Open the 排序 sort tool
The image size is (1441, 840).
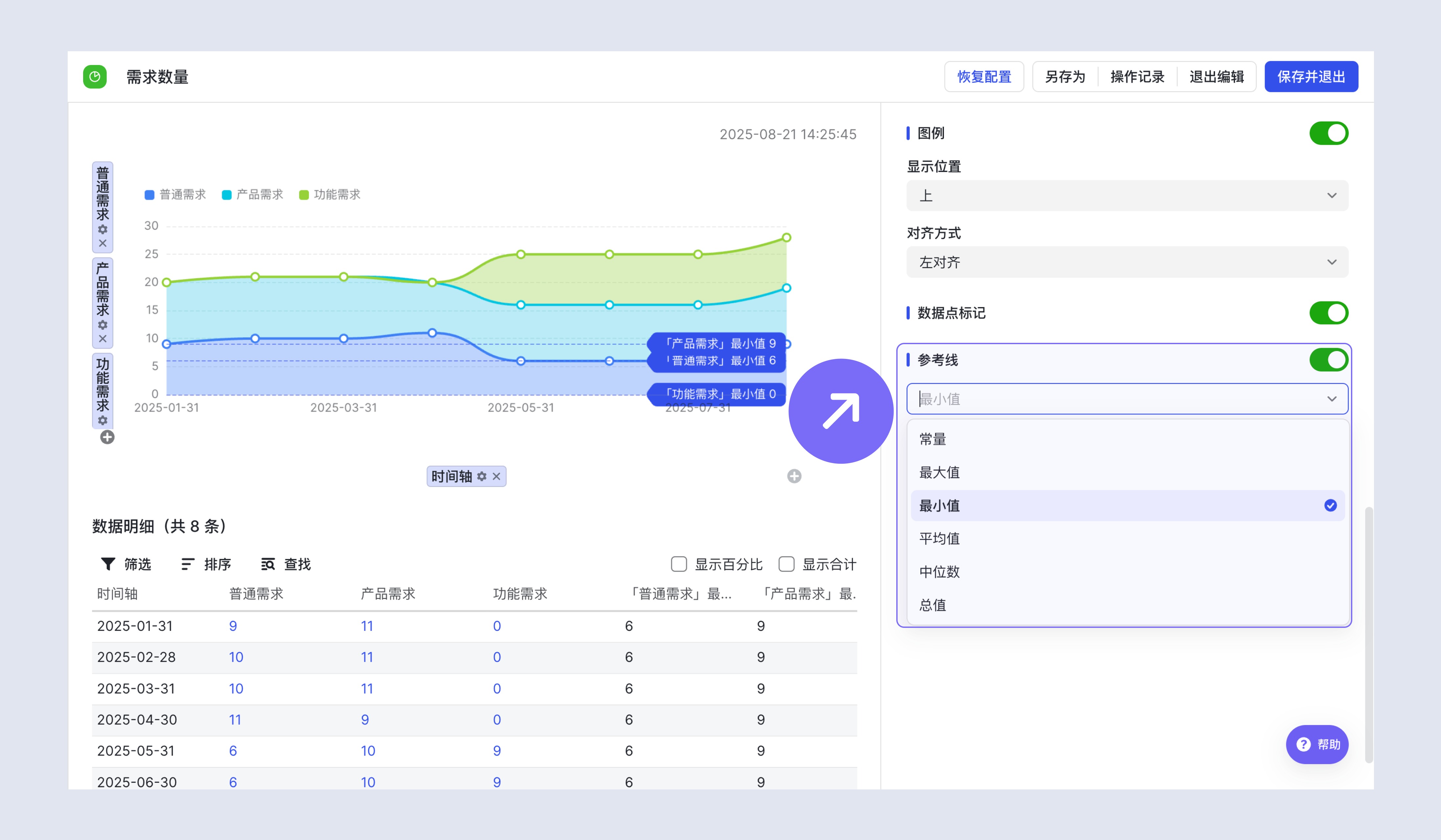tap(206, 564)
